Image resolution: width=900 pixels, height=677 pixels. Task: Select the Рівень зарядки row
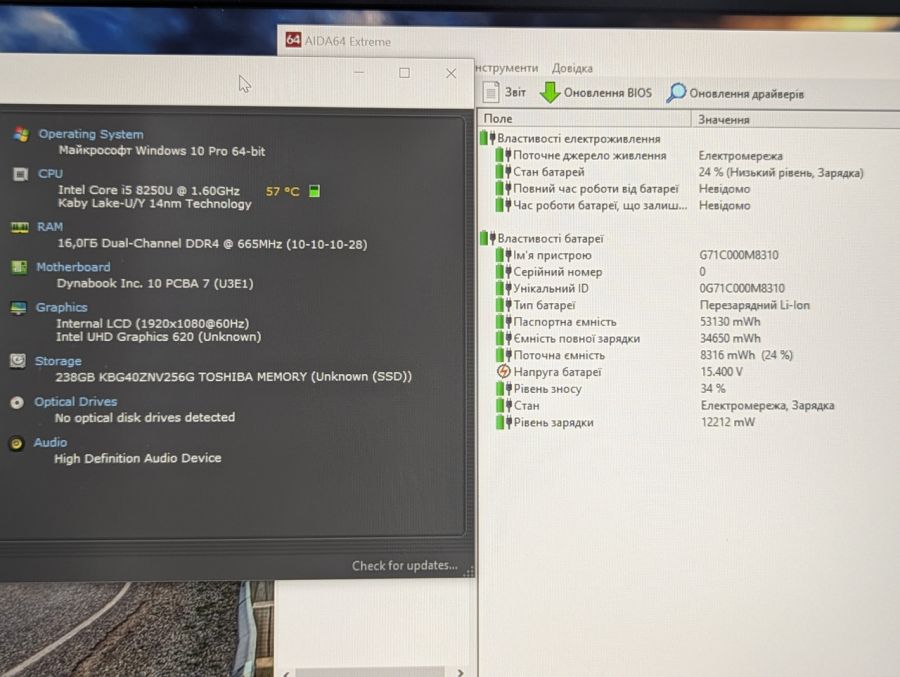point(689,422)
